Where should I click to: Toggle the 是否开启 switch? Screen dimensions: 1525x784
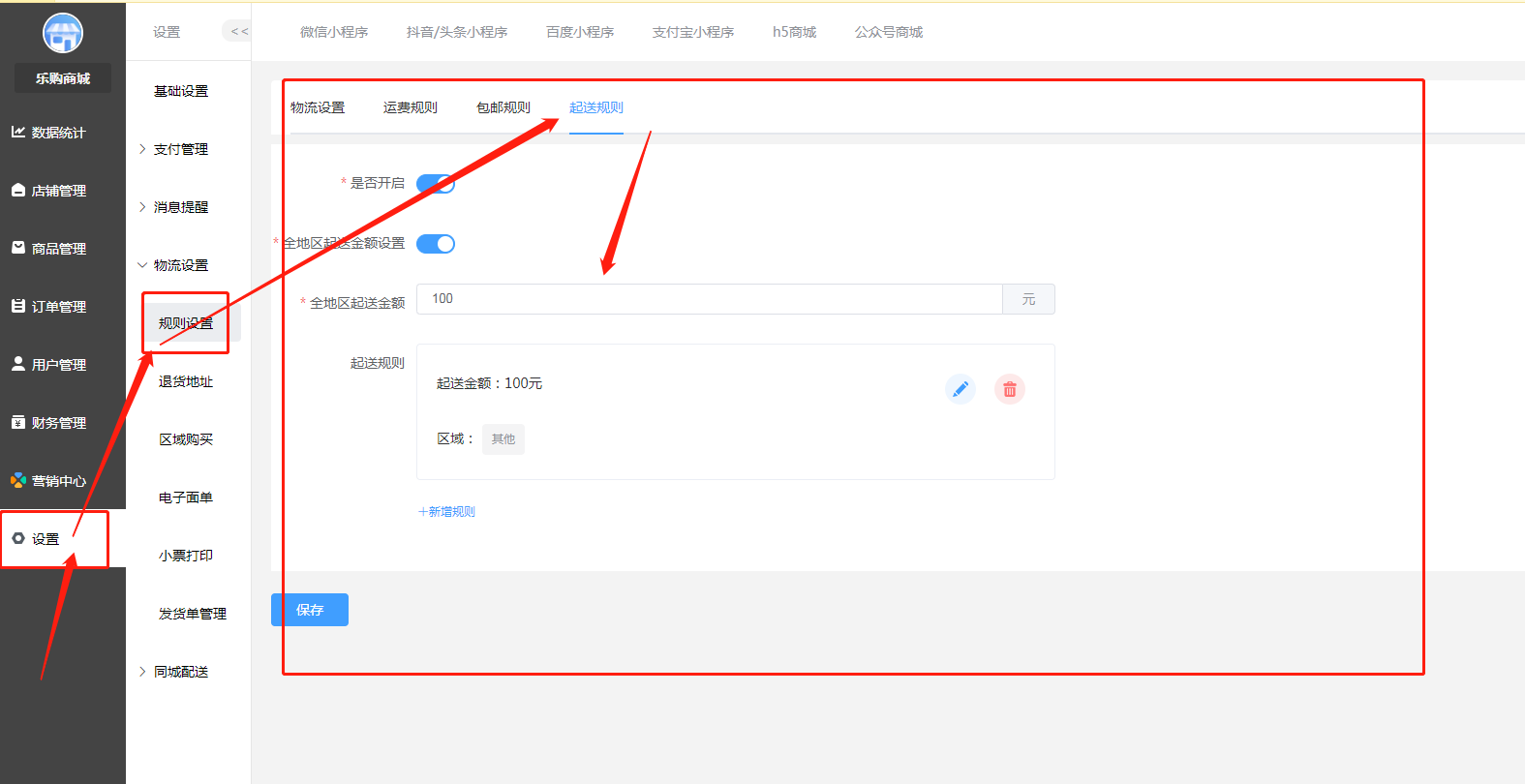tap(436, 184)
